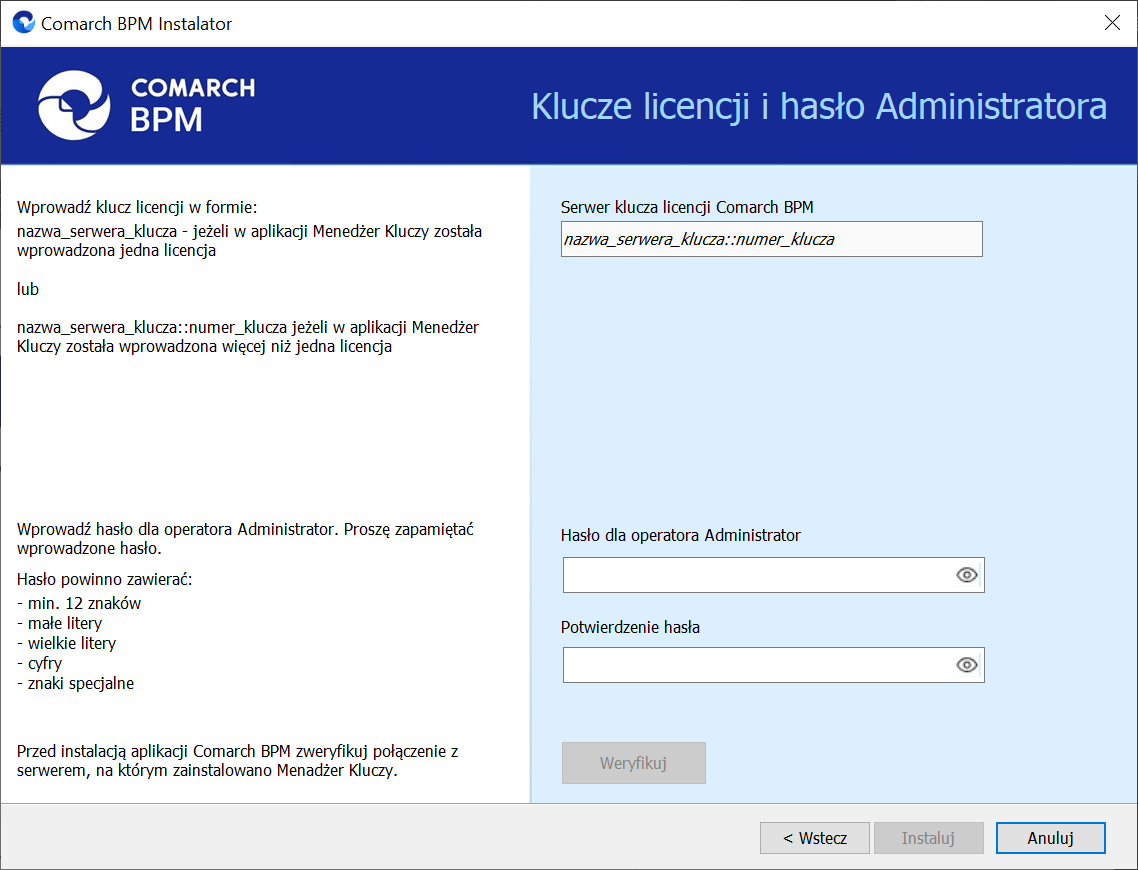This screenshot has height=870, width=1138.
Task: Click the 'Comarch BPM Instalator' window title
Action: (x=136, y=24)
